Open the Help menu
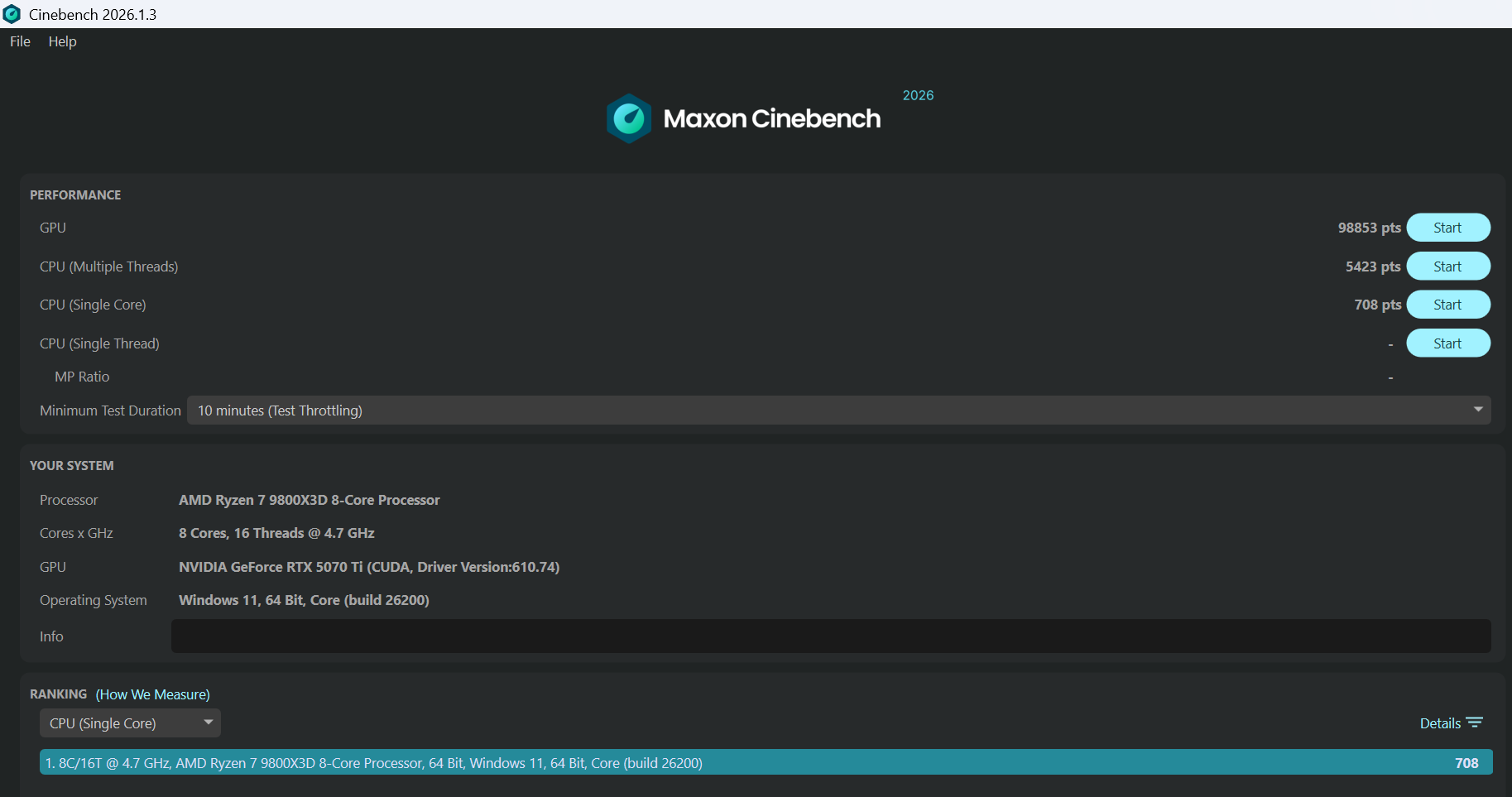Image resolution: width=1512 pixels, height=797 pixels. click(x=62, y=41)
